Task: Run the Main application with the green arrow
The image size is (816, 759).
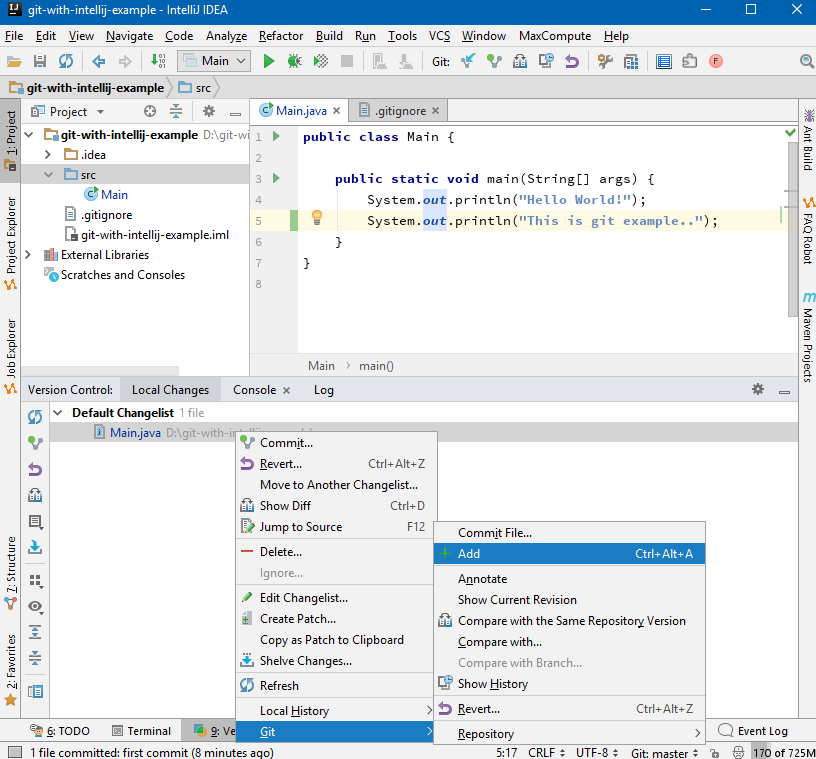Action: [268, 60]
